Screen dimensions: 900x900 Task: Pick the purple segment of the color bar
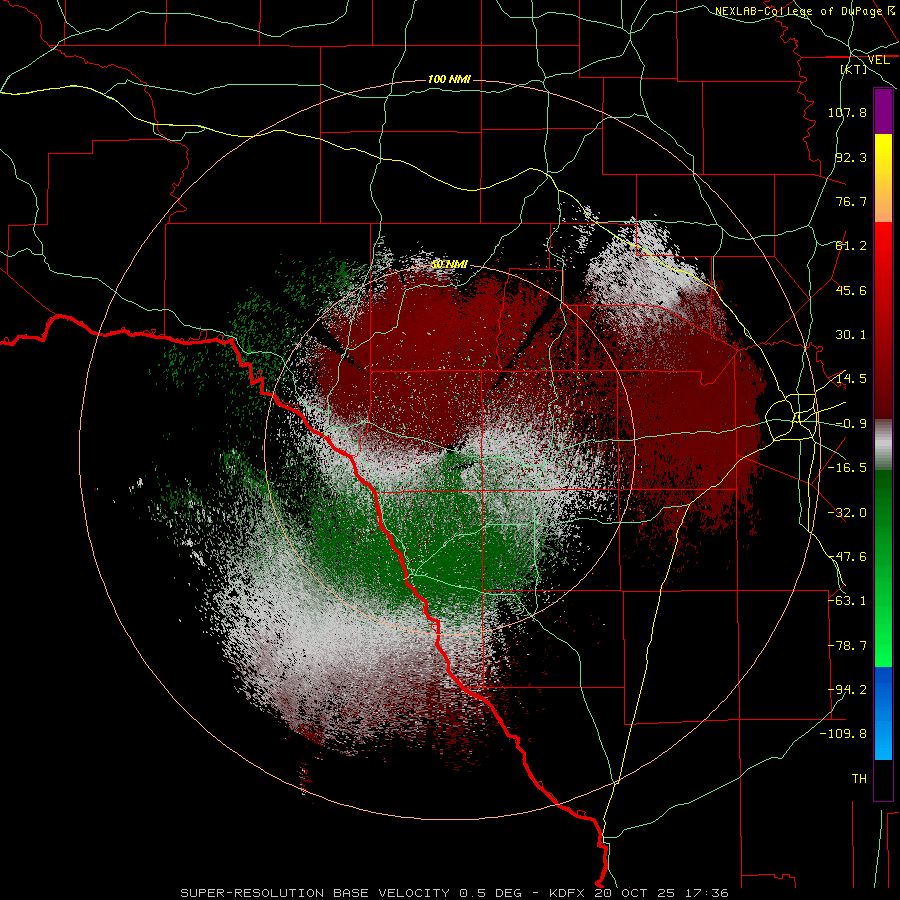pyautogui.click(x=883, y=112)
